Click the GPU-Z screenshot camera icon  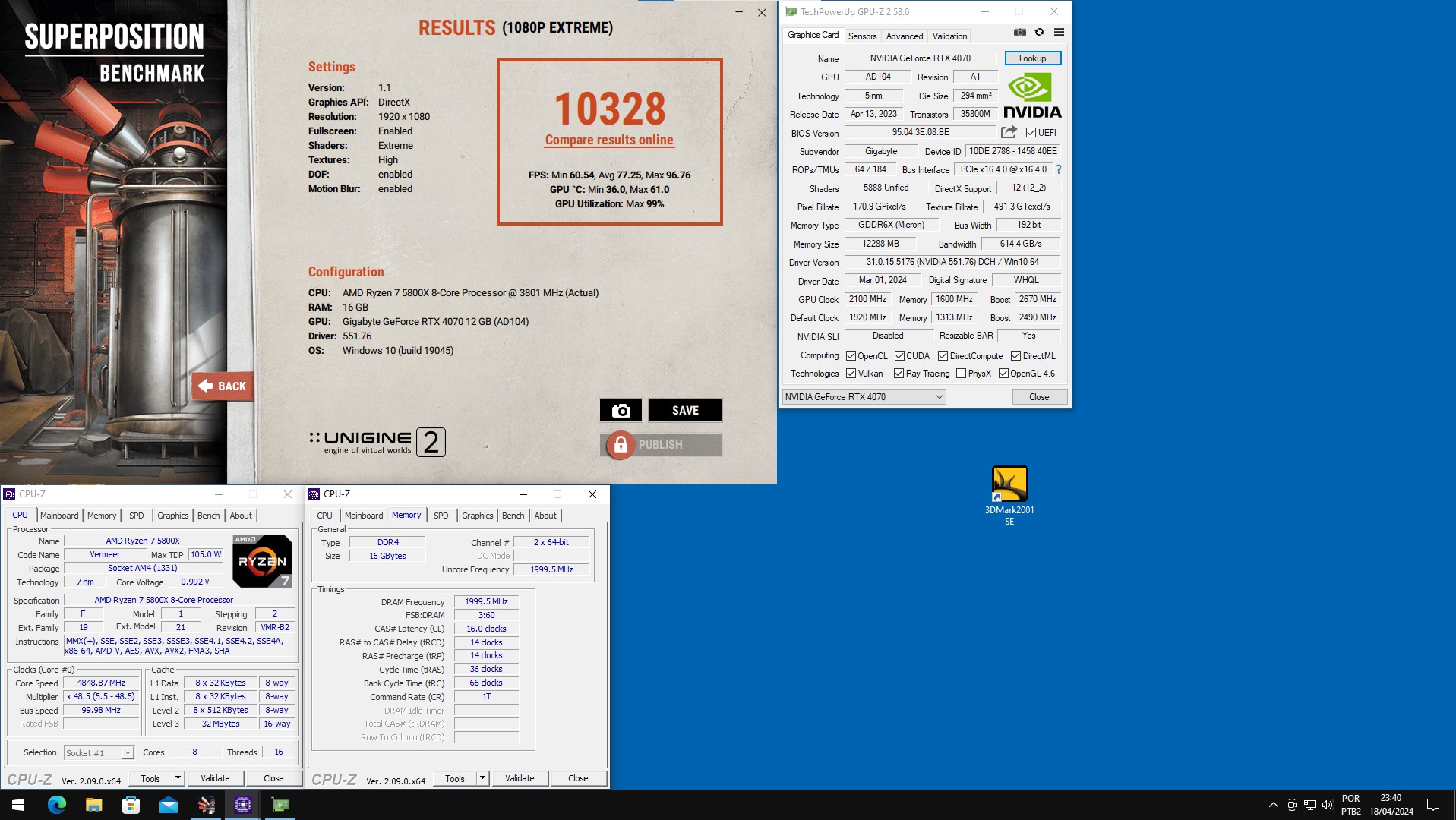coord(1019,32)
